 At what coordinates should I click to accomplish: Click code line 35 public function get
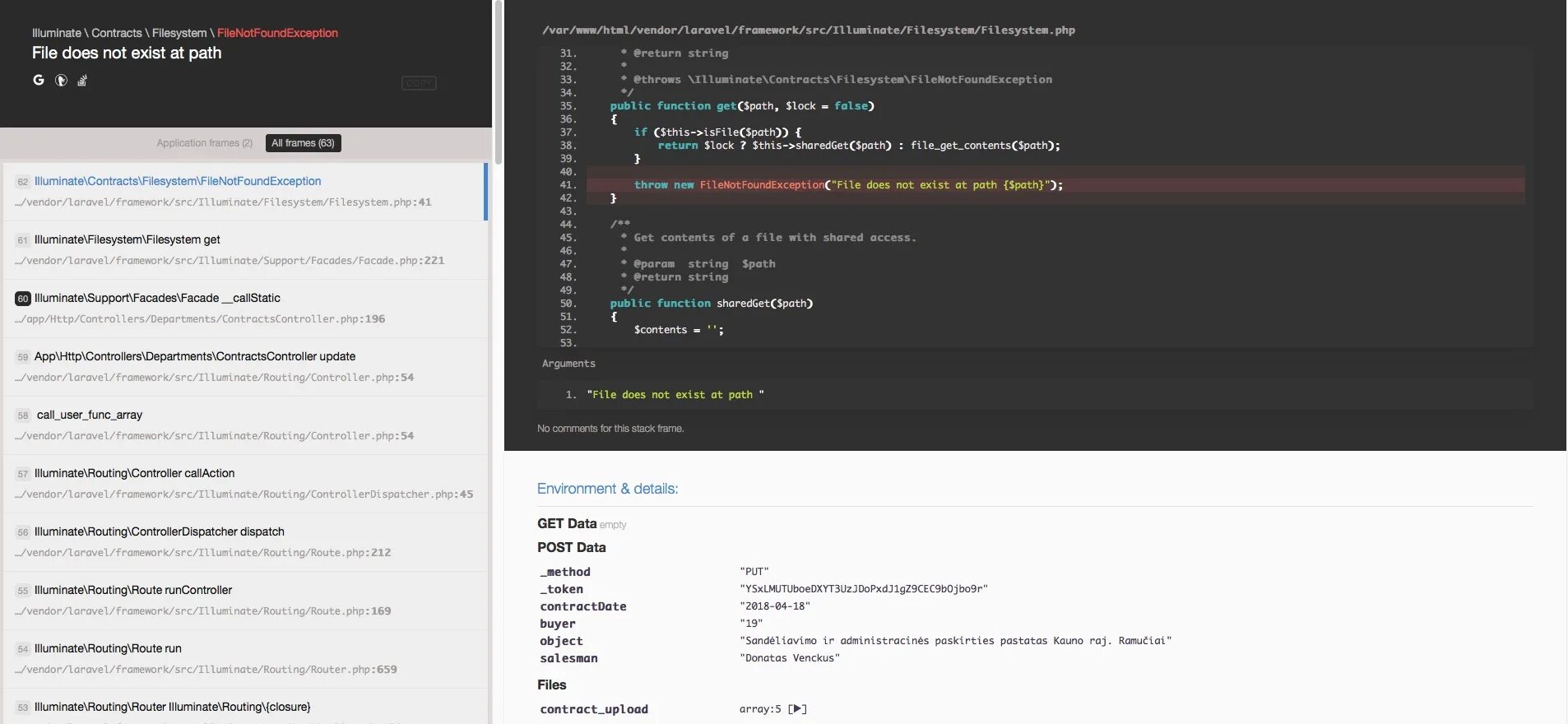742,106
